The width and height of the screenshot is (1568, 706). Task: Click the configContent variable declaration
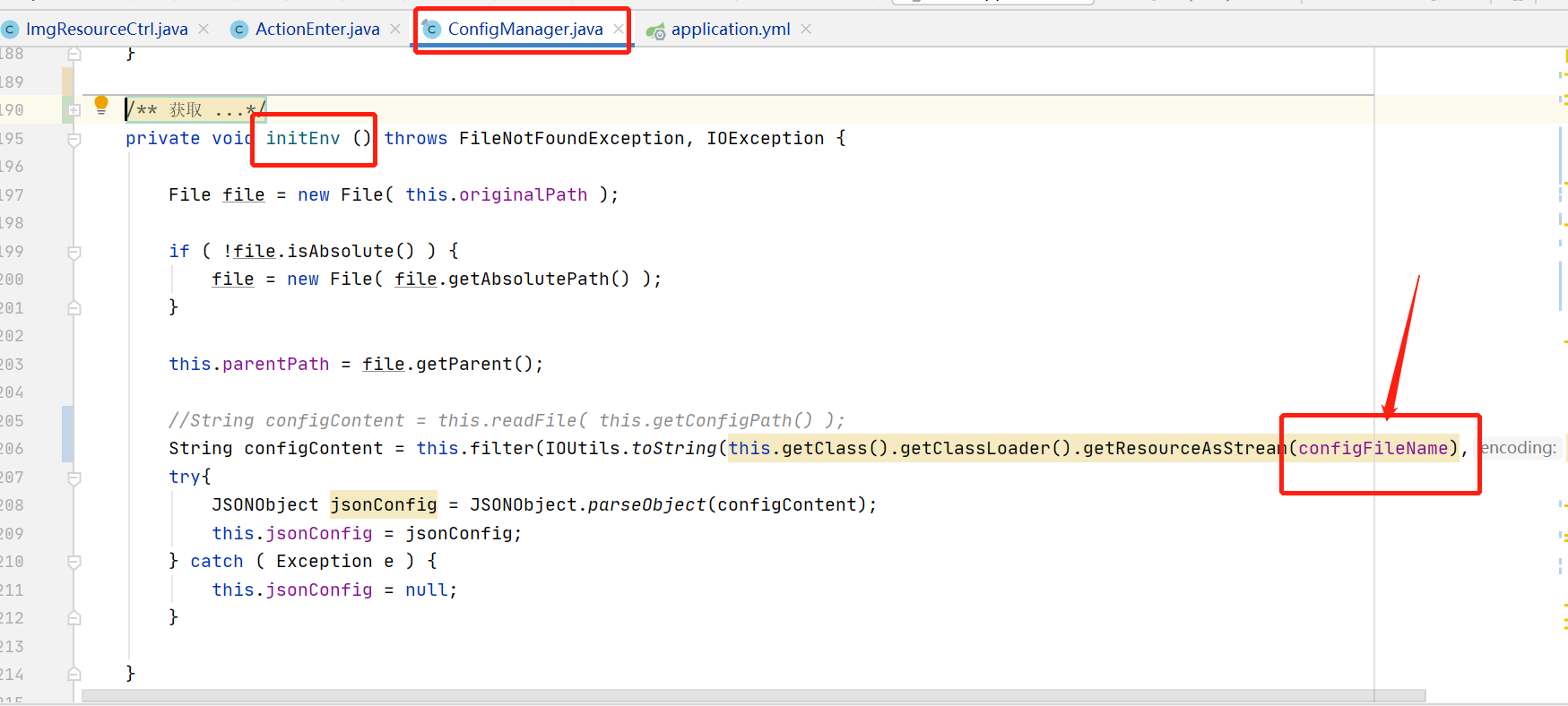[314, 449]
